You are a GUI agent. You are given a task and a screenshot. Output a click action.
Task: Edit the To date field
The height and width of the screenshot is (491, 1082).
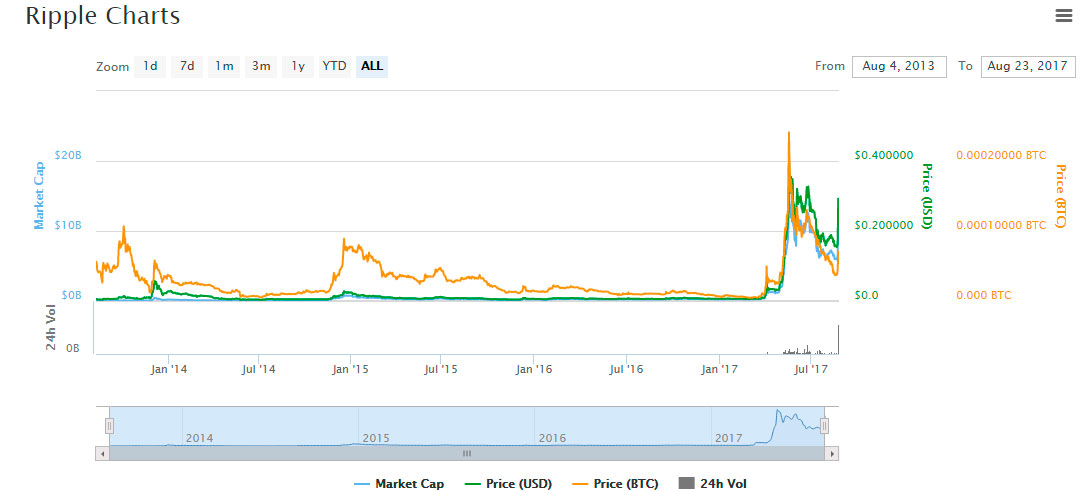1028,66
